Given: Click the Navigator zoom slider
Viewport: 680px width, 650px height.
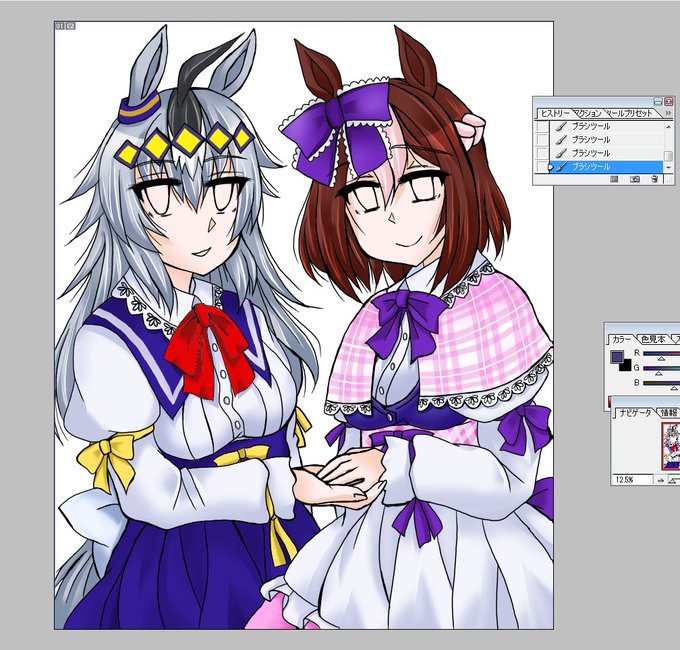Looking at the screenshot, I should [674, 480].
